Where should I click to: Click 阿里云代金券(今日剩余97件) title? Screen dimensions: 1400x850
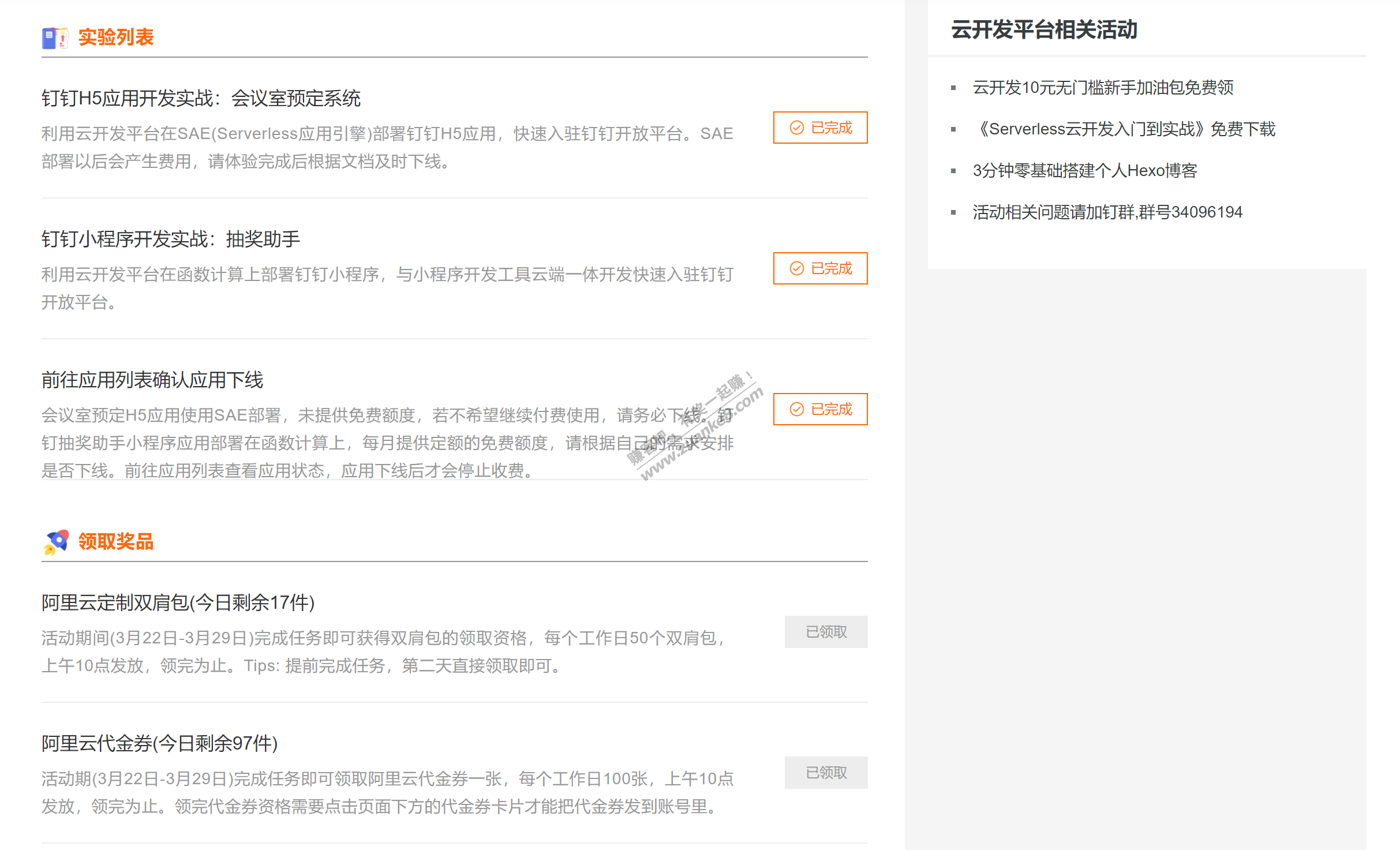tap(159, 744)
